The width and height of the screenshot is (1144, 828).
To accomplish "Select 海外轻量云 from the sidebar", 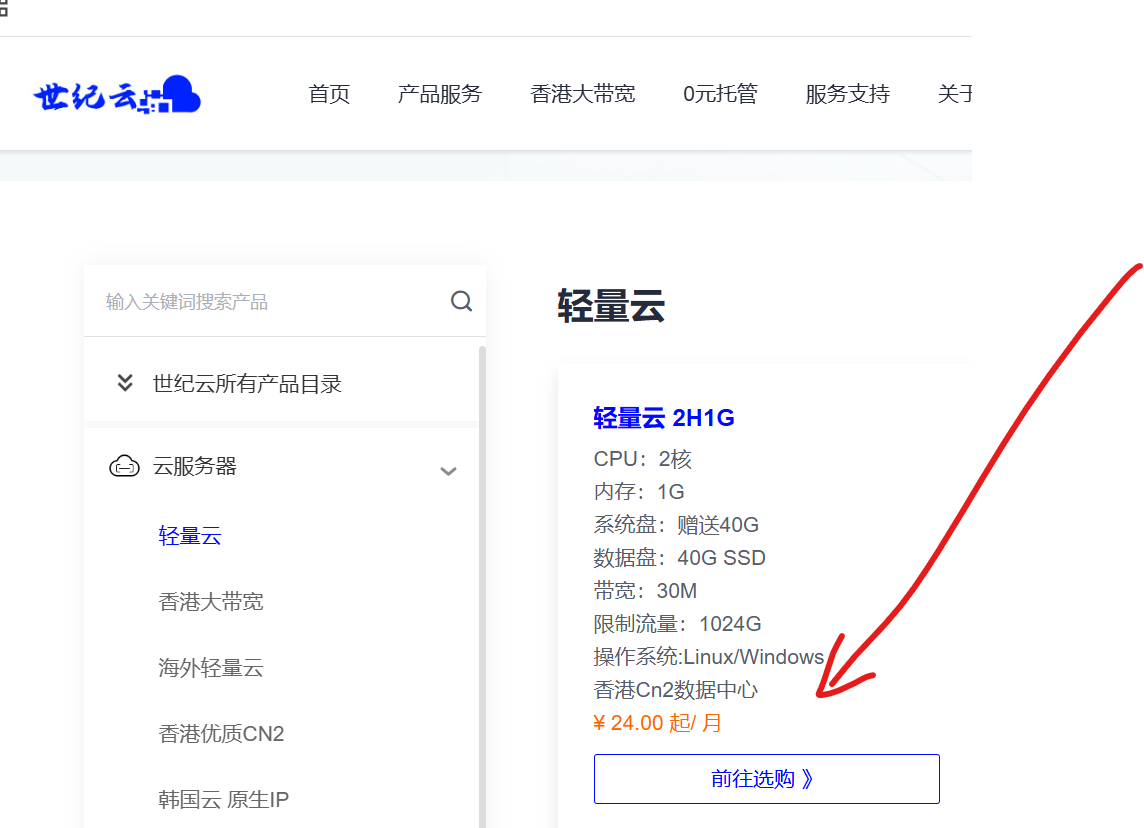I will pyautogui.click(x=211, y=668).
